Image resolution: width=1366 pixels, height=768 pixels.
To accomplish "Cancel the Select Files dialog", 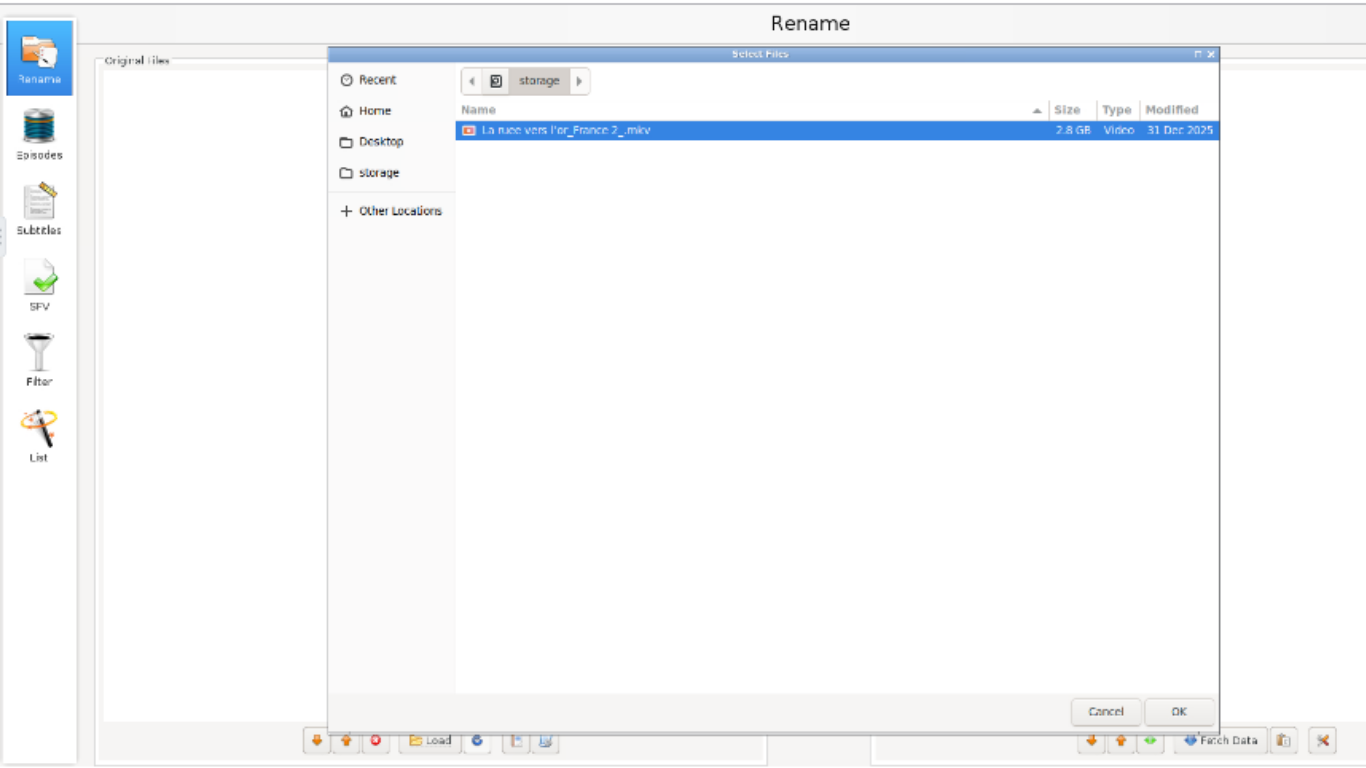I will 1106,712.
